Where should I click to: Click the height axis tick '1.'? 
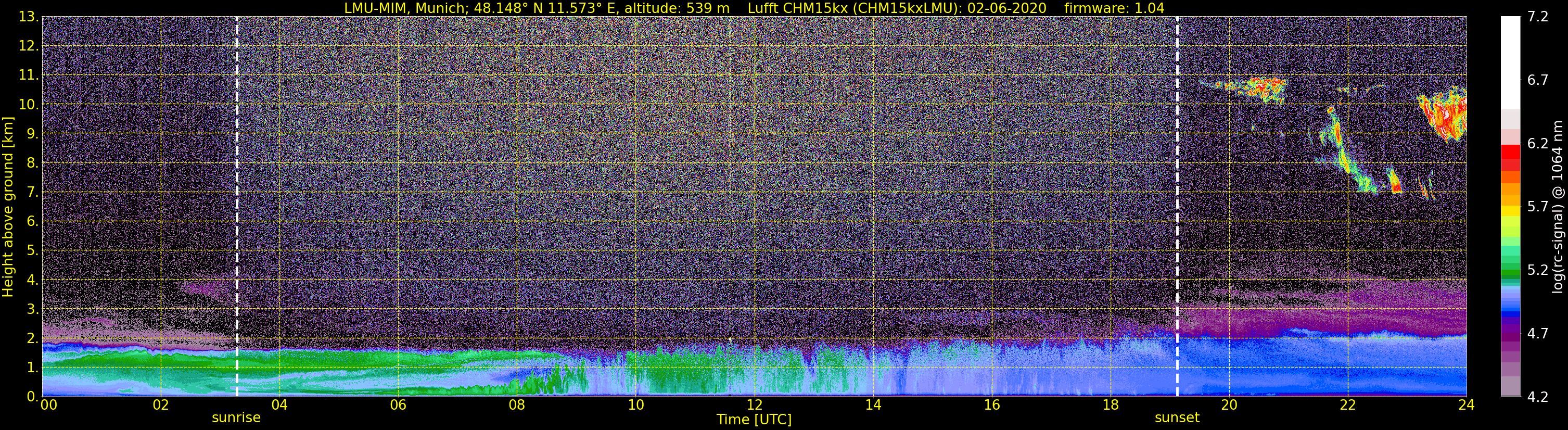click(32, 368)
